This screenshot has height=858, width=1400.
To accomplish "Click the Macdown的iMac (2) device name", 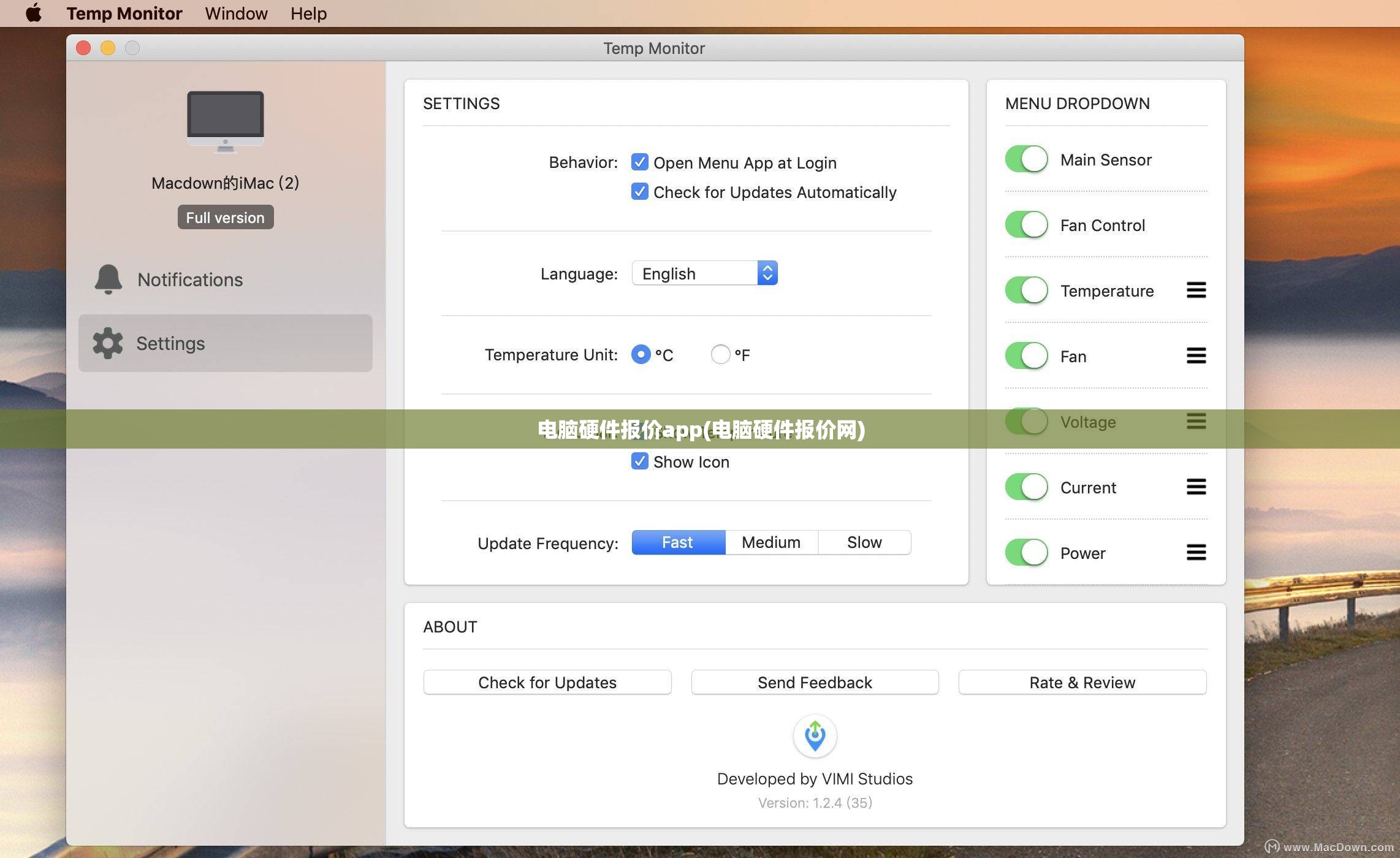I will 226,183.
